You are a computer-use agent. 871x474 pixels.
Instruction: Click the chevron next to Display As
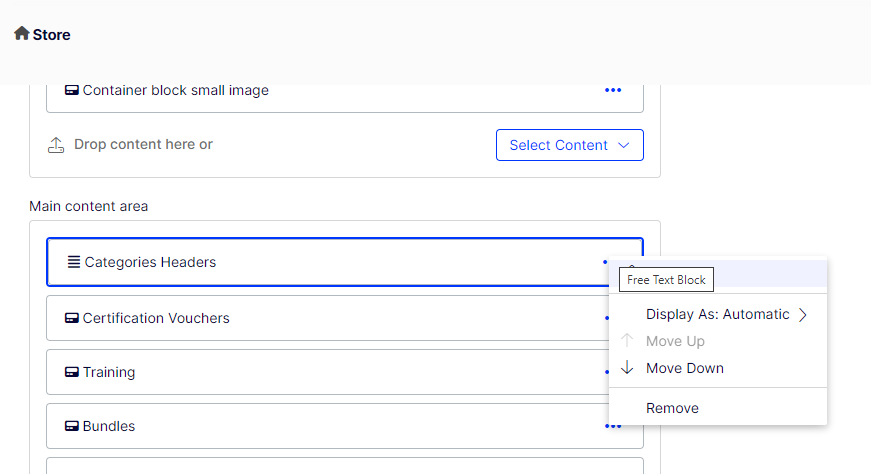coord(802,315)
